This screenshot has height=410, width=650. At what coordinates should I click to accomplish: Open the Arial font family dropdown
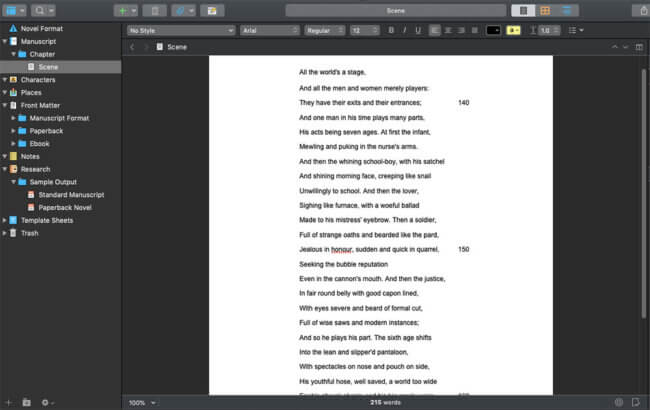pos(268,30)
